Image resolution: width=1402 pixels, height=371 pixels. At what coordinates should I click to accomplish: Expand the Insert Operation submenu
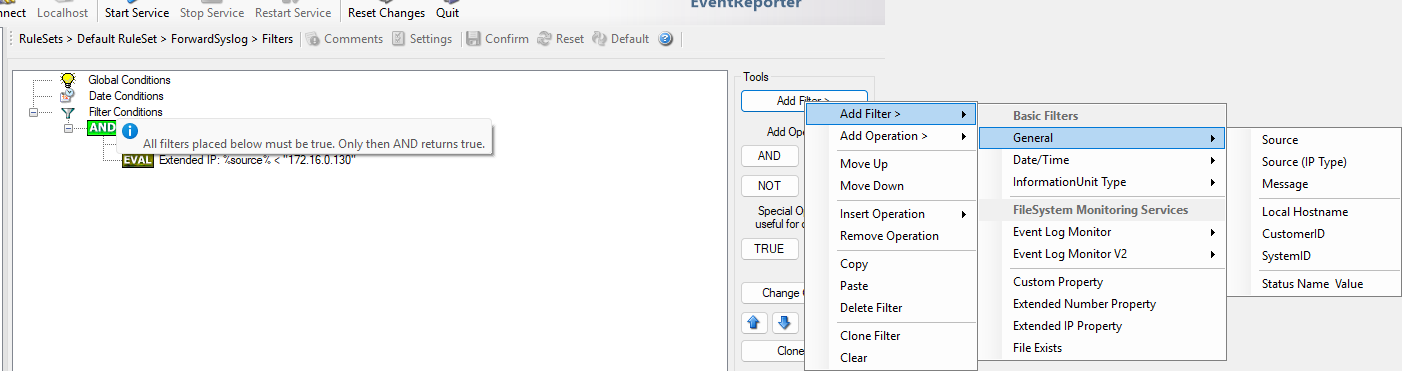click(890, 214)
